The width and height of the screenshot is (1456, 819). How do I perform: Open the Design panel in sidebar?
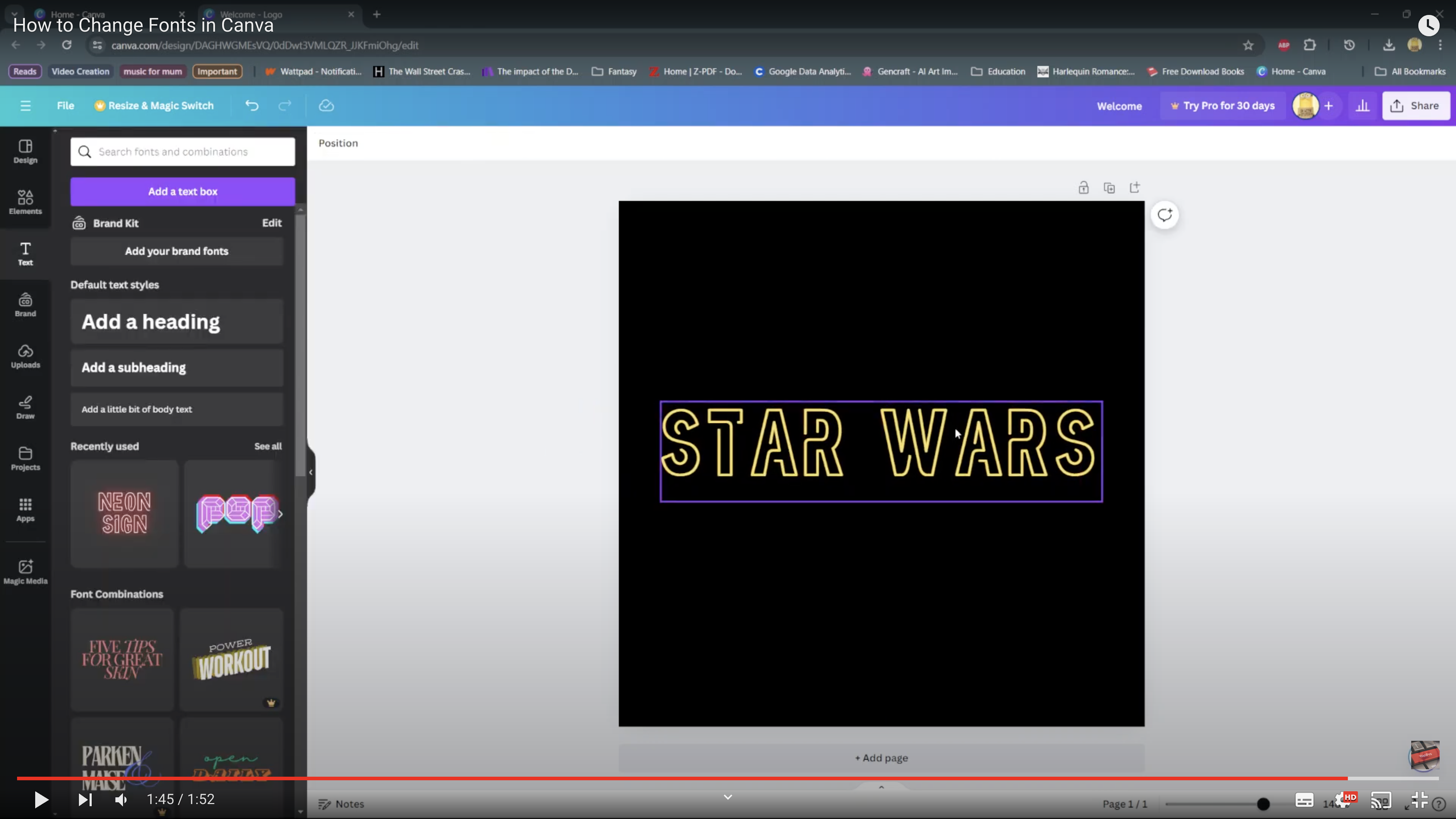[26, 151]
